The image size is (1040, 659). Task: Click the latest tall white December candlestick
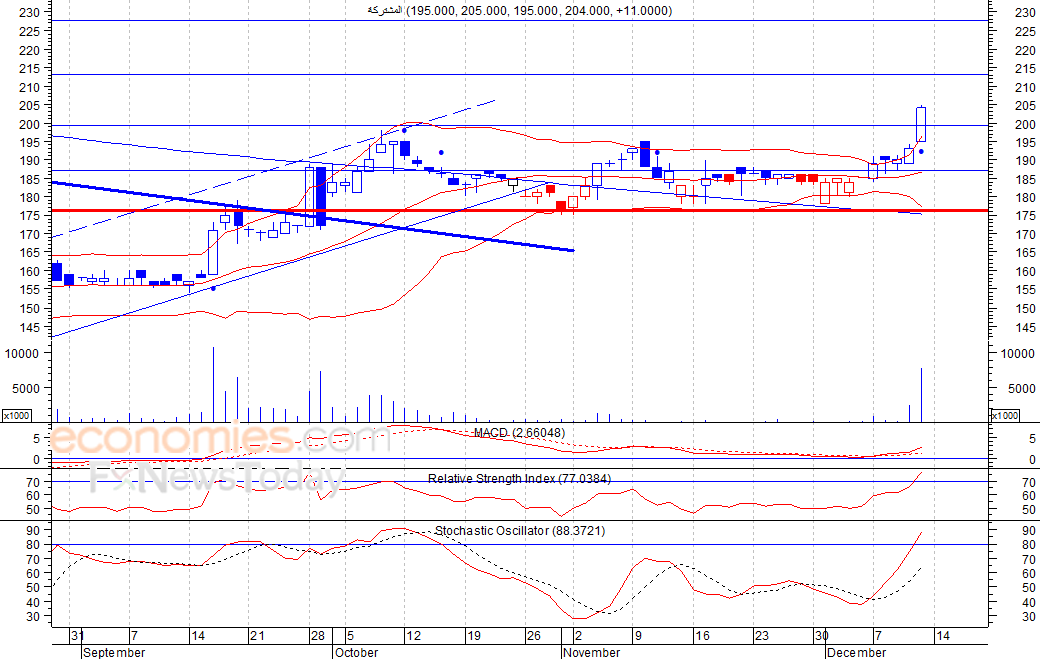point(921,124)
